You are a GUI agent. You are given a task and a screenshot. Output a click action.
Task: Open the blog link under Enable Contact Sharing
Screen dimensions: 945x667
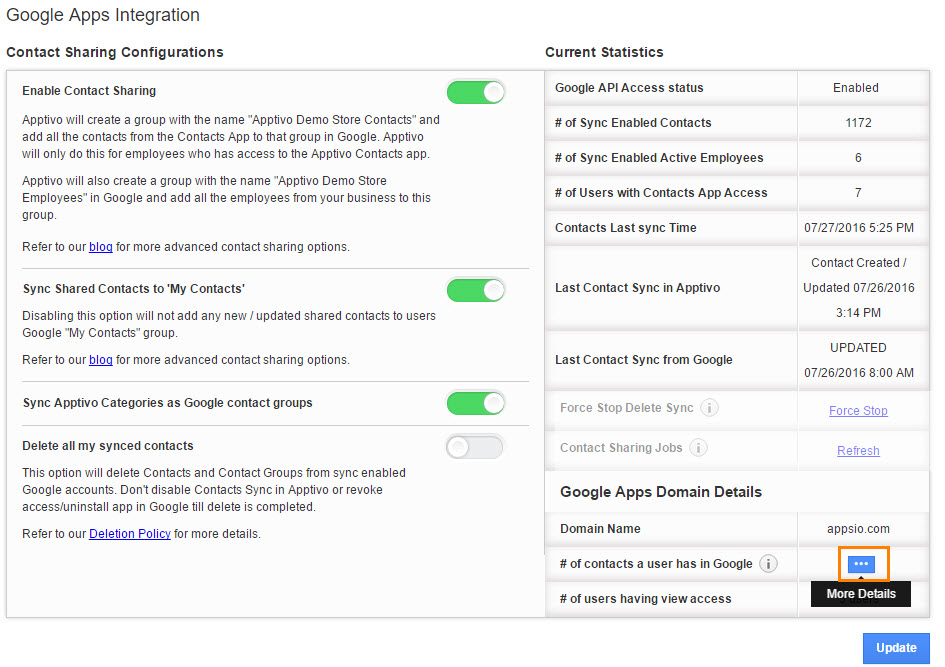(100, 247)
